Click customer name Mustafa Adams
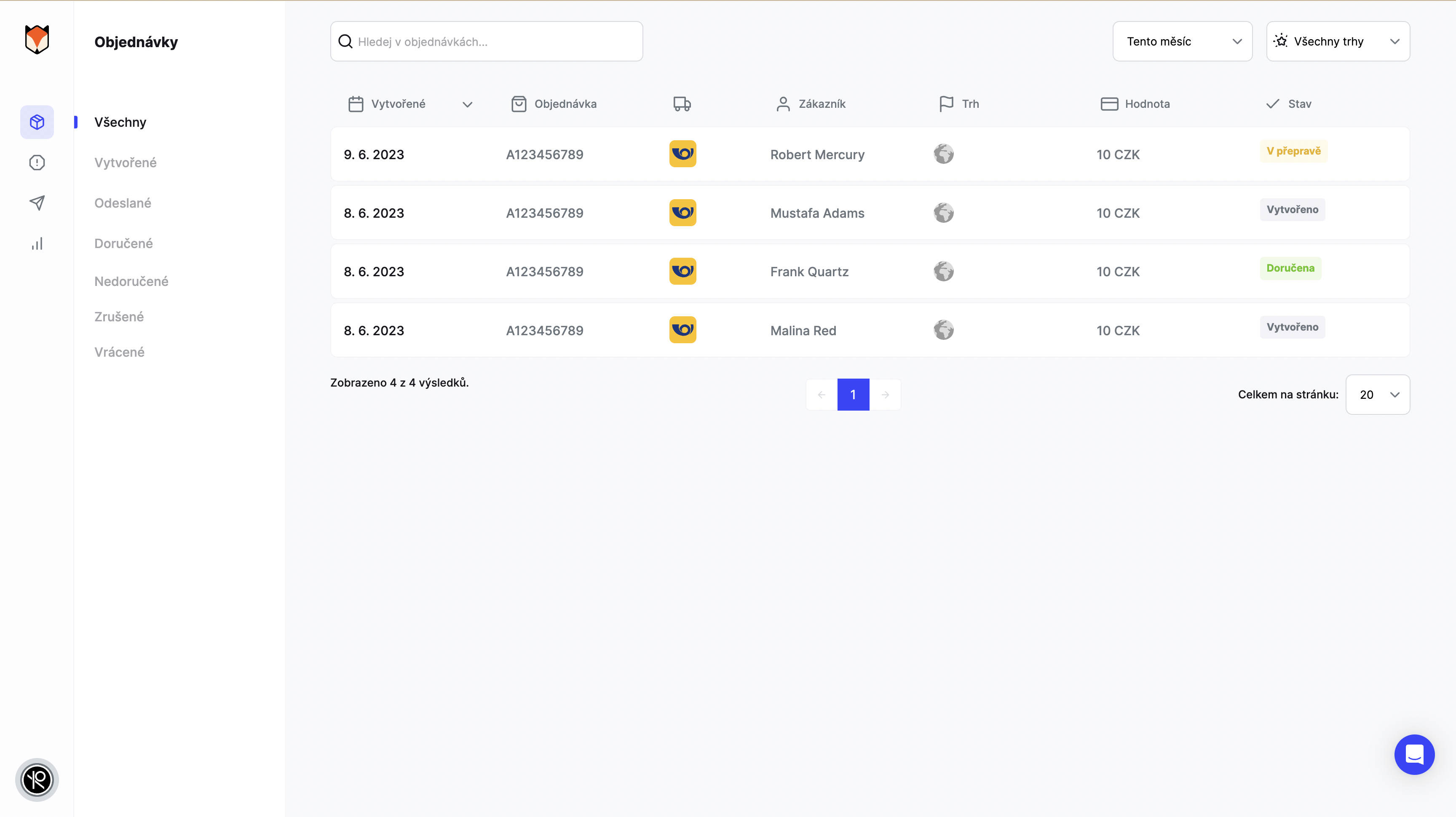Screen dimensions: 1456x817 (x=817, y=213)
